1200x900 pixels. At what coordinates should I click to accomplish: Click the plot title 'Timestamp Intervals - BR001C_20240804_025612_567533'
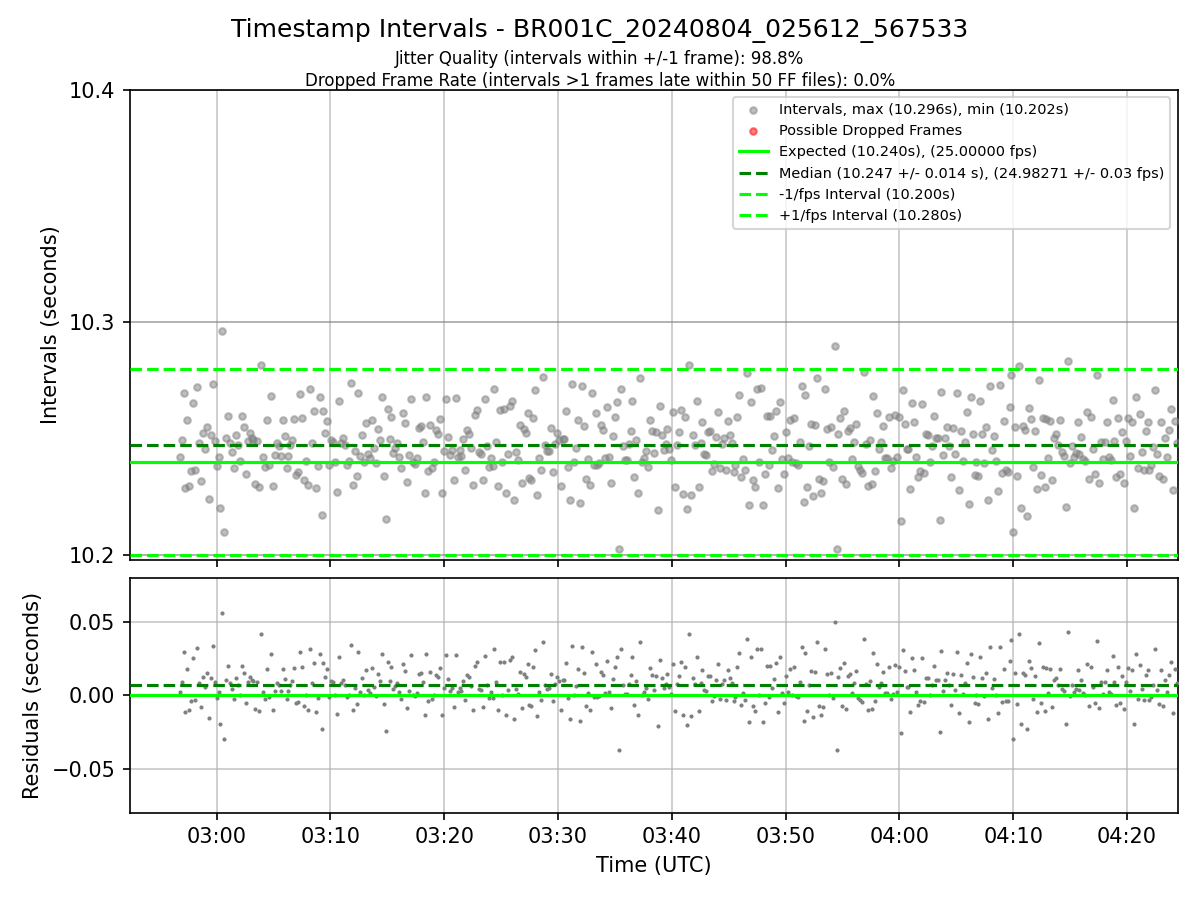click(x=599, y=29)
